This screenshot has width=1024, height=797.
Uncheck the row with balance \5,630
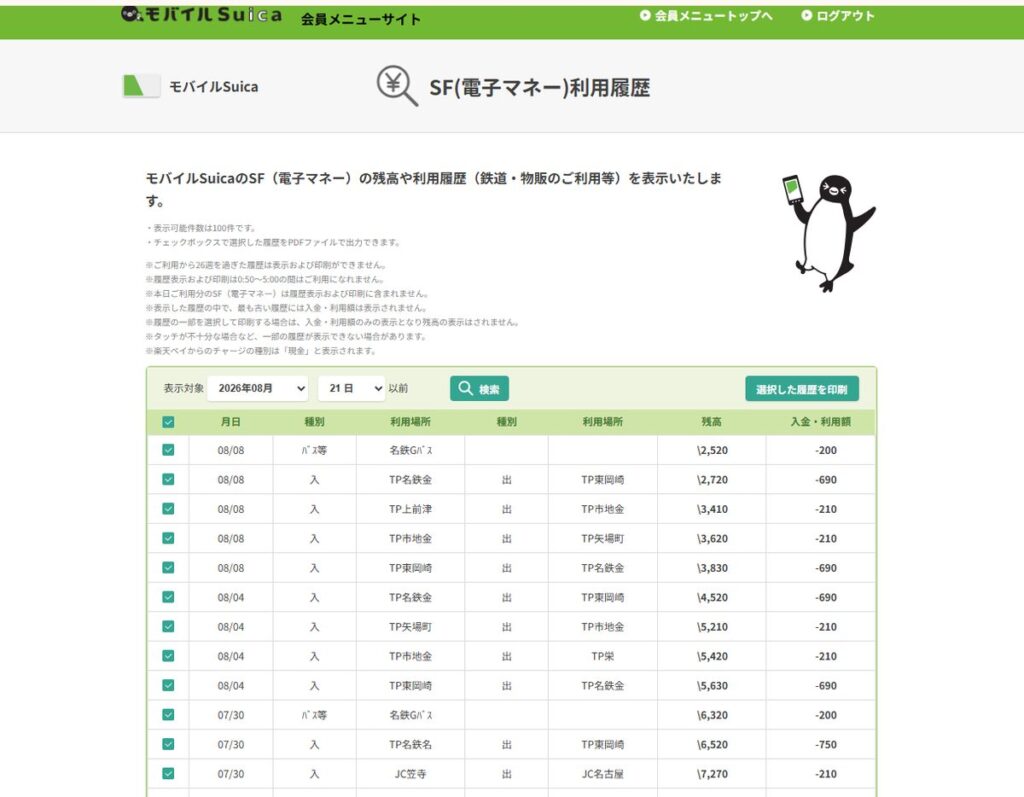tap(168, 685)
